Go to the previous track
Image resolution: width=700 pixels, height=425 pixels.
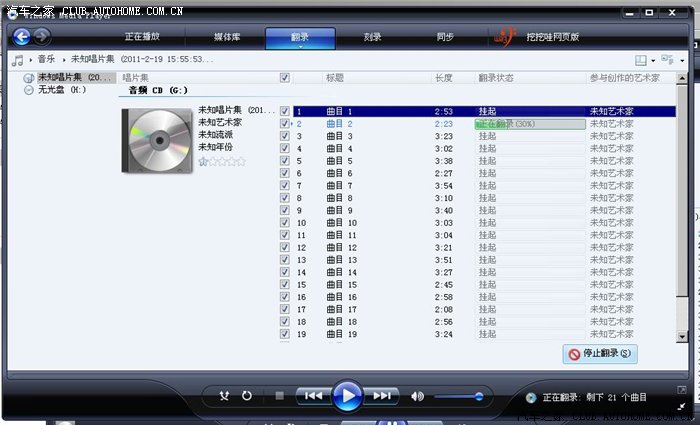[x=313, y=396]
